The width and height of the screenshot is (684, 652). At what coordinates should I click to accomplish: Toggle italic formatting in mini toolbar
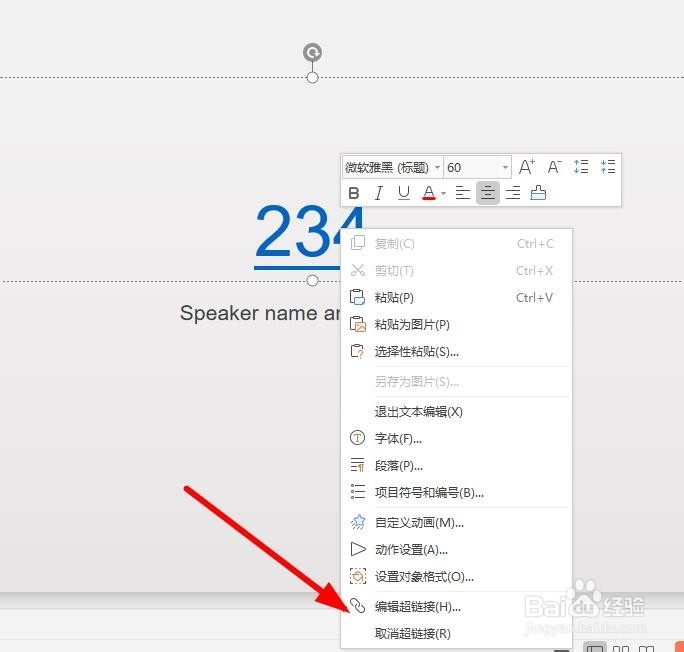coord(378,193)
